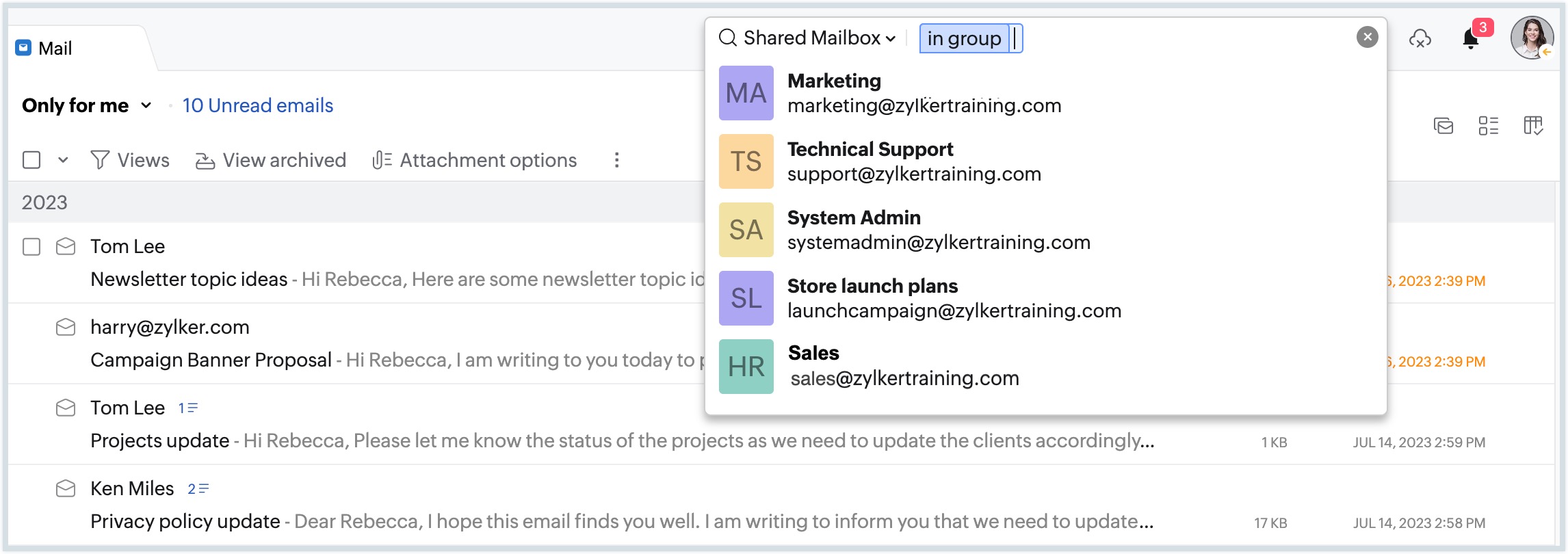Click View archived button
The height and width of the screenshot is (554, 1568).
pos(271,160)
